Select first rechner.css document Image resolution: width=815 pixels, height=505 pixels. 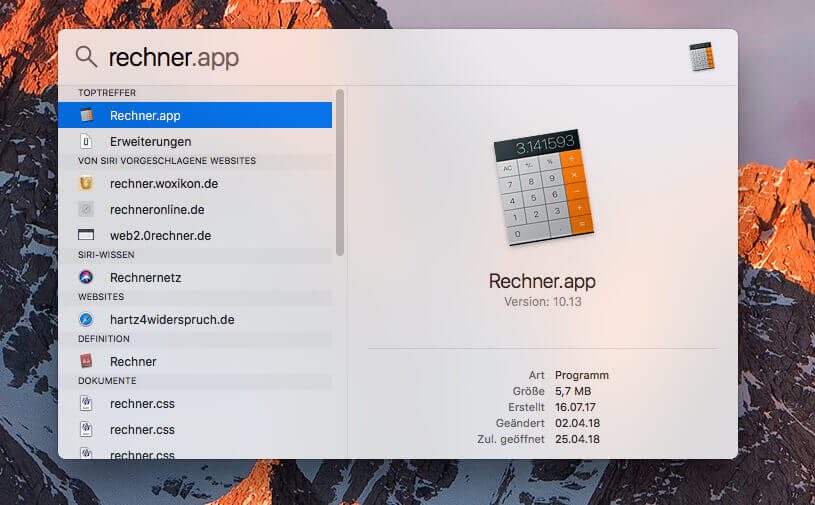click(195, 404)
